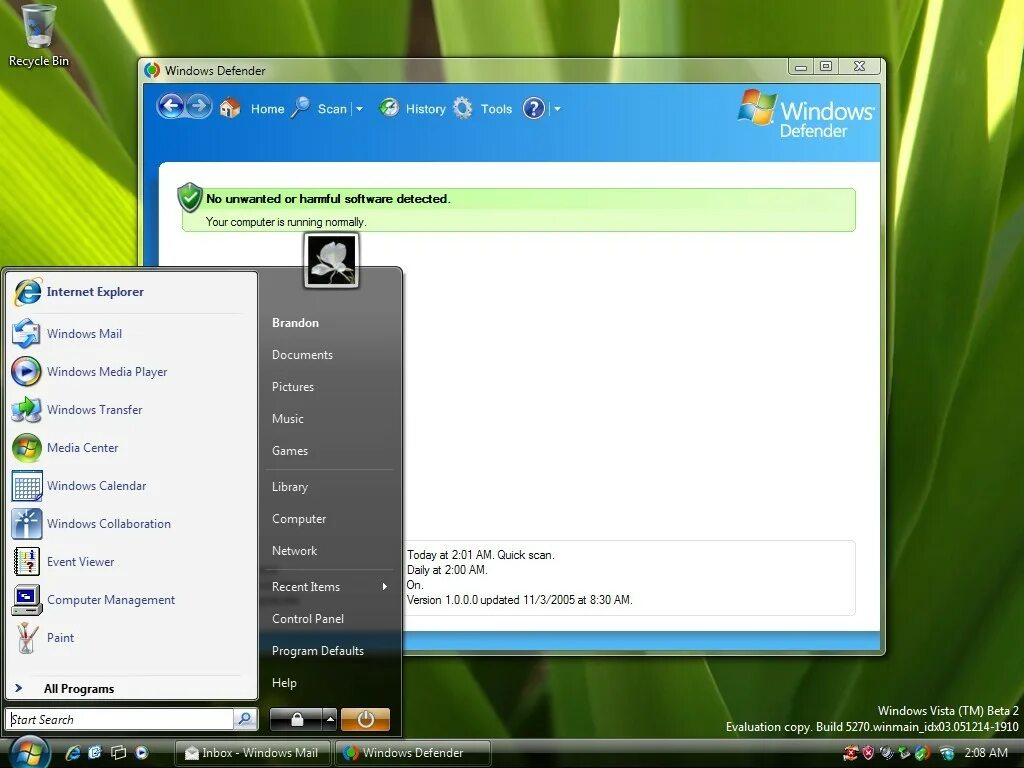Open Windows Calendar from the Start menu
The height and width of the screenshot is (768, 1024).
(97, 486)
